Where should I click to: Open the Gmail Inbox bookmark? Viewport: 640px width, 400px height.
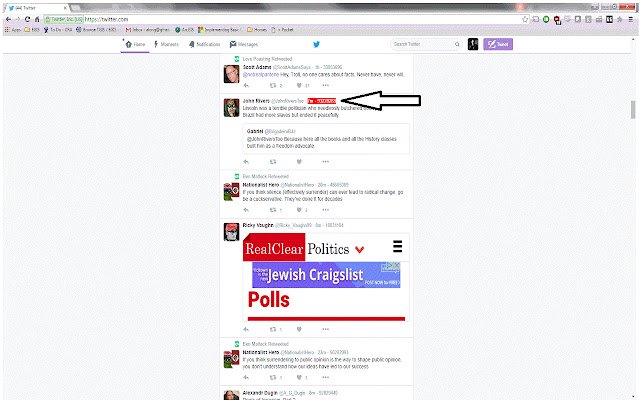click(x=147, y=30)
